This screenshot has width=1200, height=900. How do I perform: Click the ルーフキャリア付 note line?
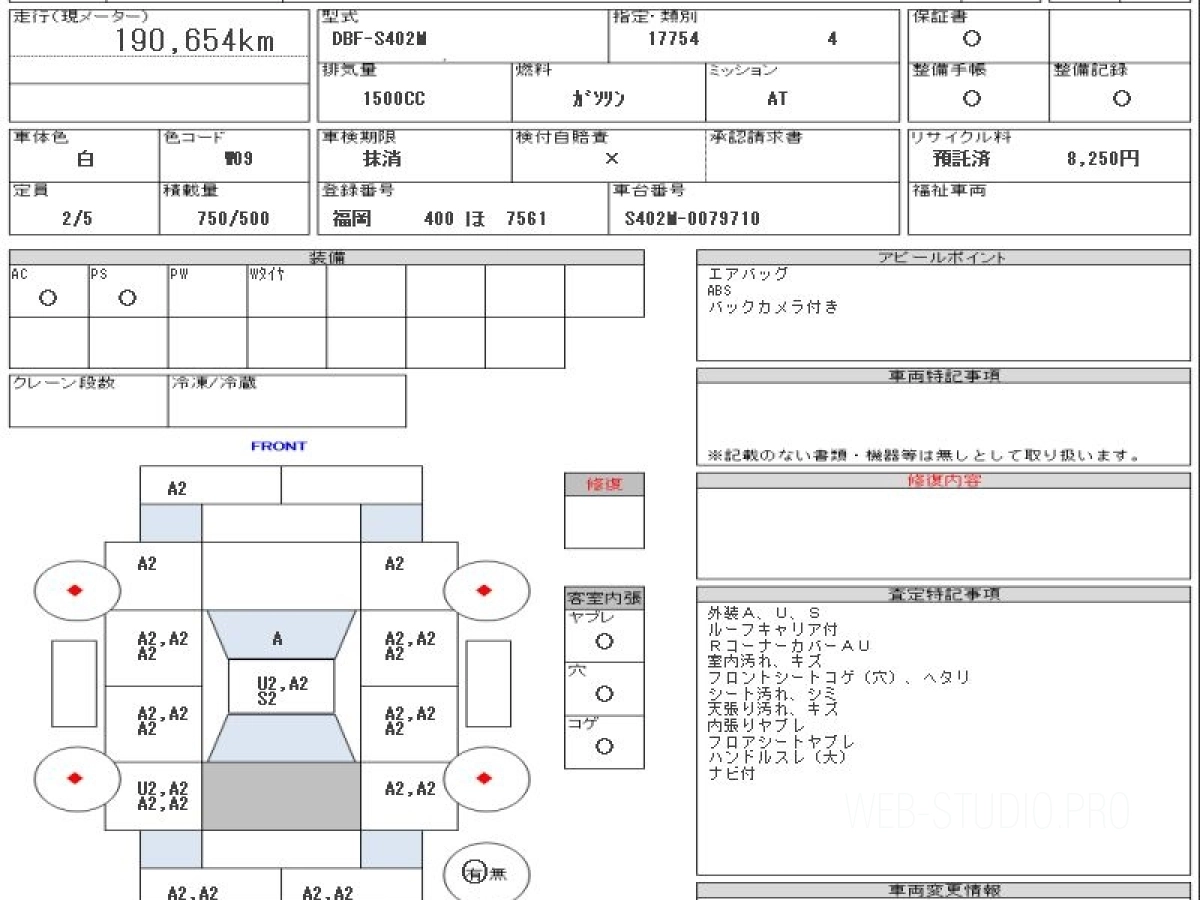pyautogui.click(x=772, y=630)
